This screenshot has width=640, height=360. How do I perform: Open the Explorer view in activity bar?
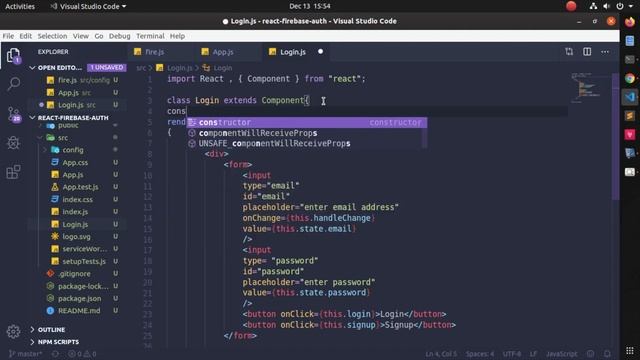(13, 55)
